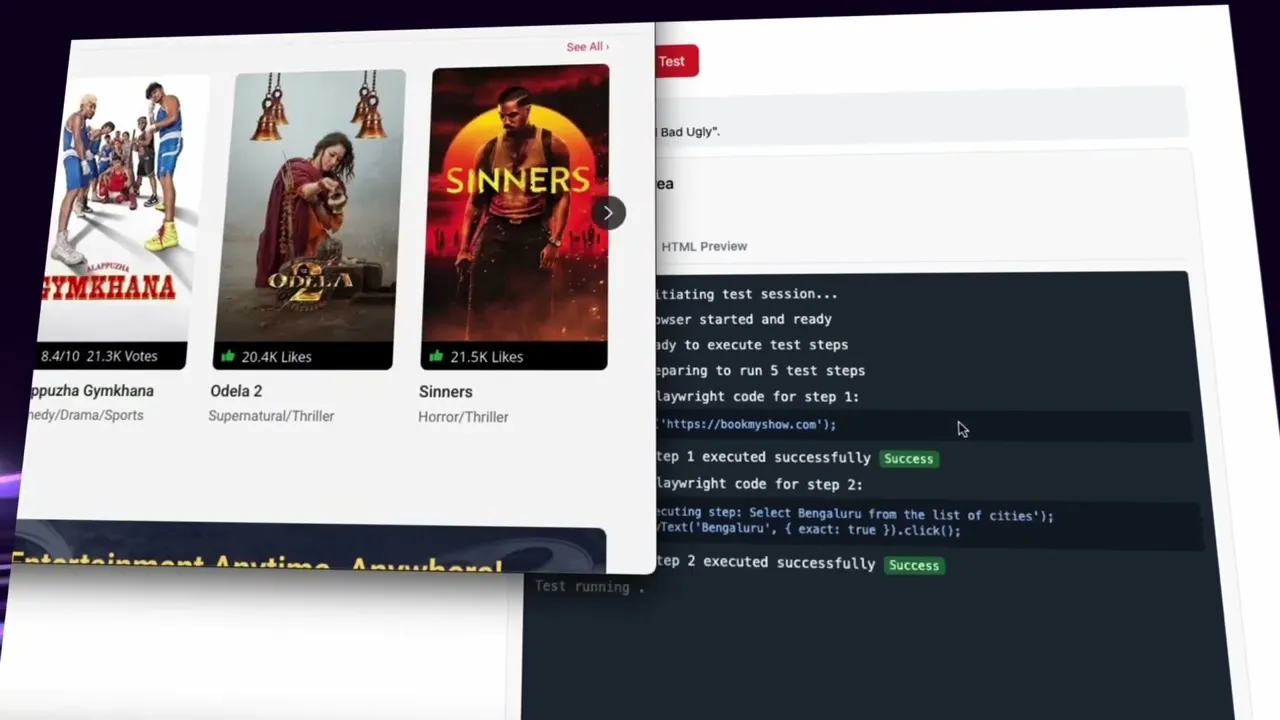The height and width of the screenshot is (720, 1280).
Task: Click the See All link
Action: pyautogui.click(x=587, y=47)
